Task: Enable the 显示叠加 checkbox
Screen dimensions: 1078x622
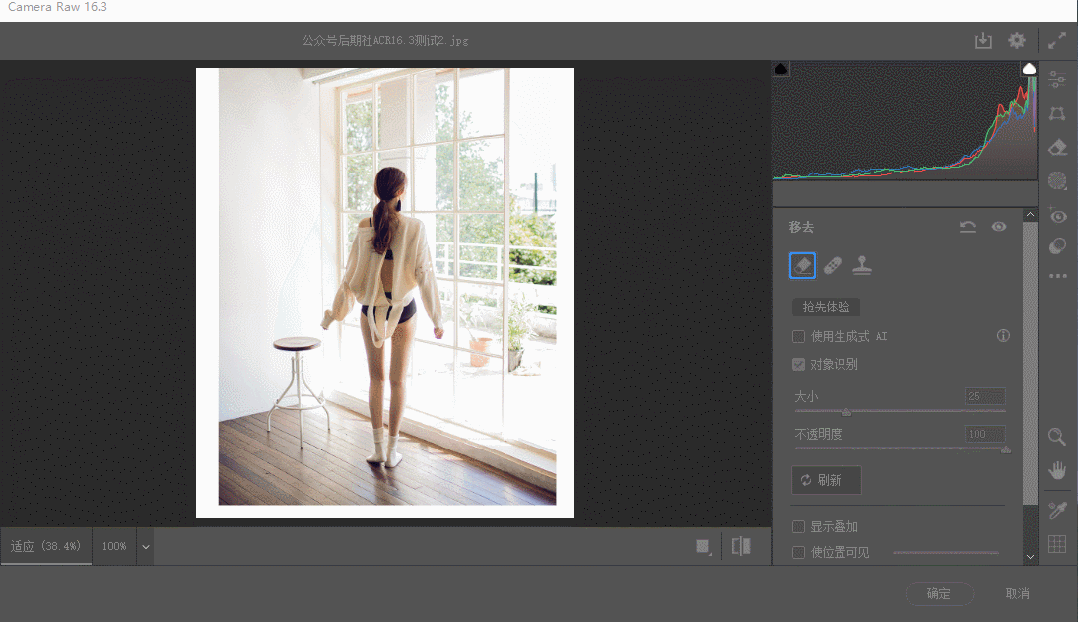Action: [798, 526]
